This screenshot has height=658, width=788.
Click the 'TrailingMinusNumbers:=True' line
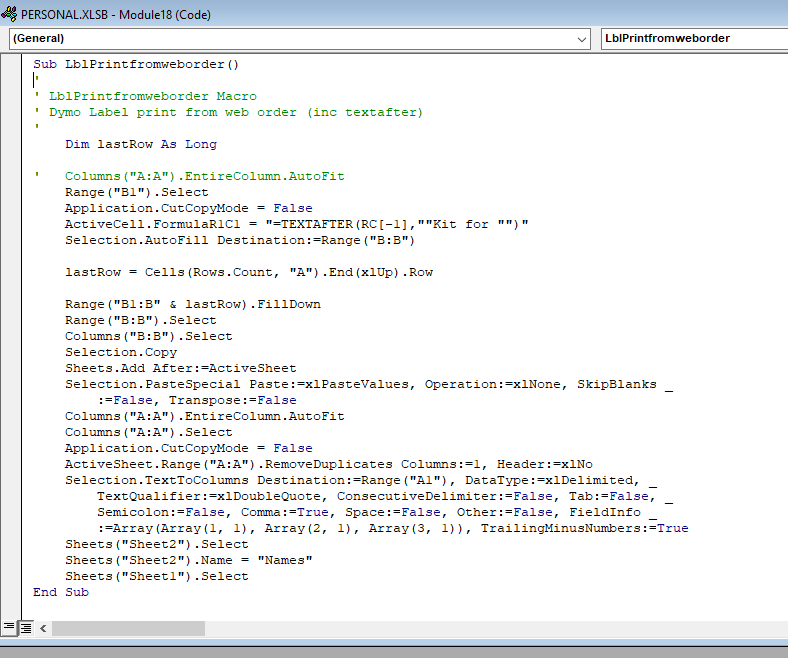coord(392,529)
